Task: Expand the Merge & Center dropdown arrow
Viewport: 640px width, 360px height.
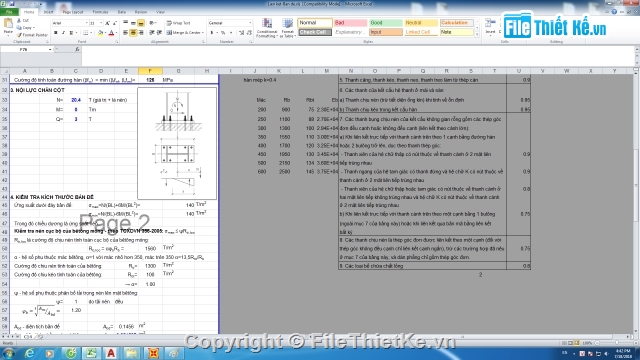Action: tap(202, 33)
